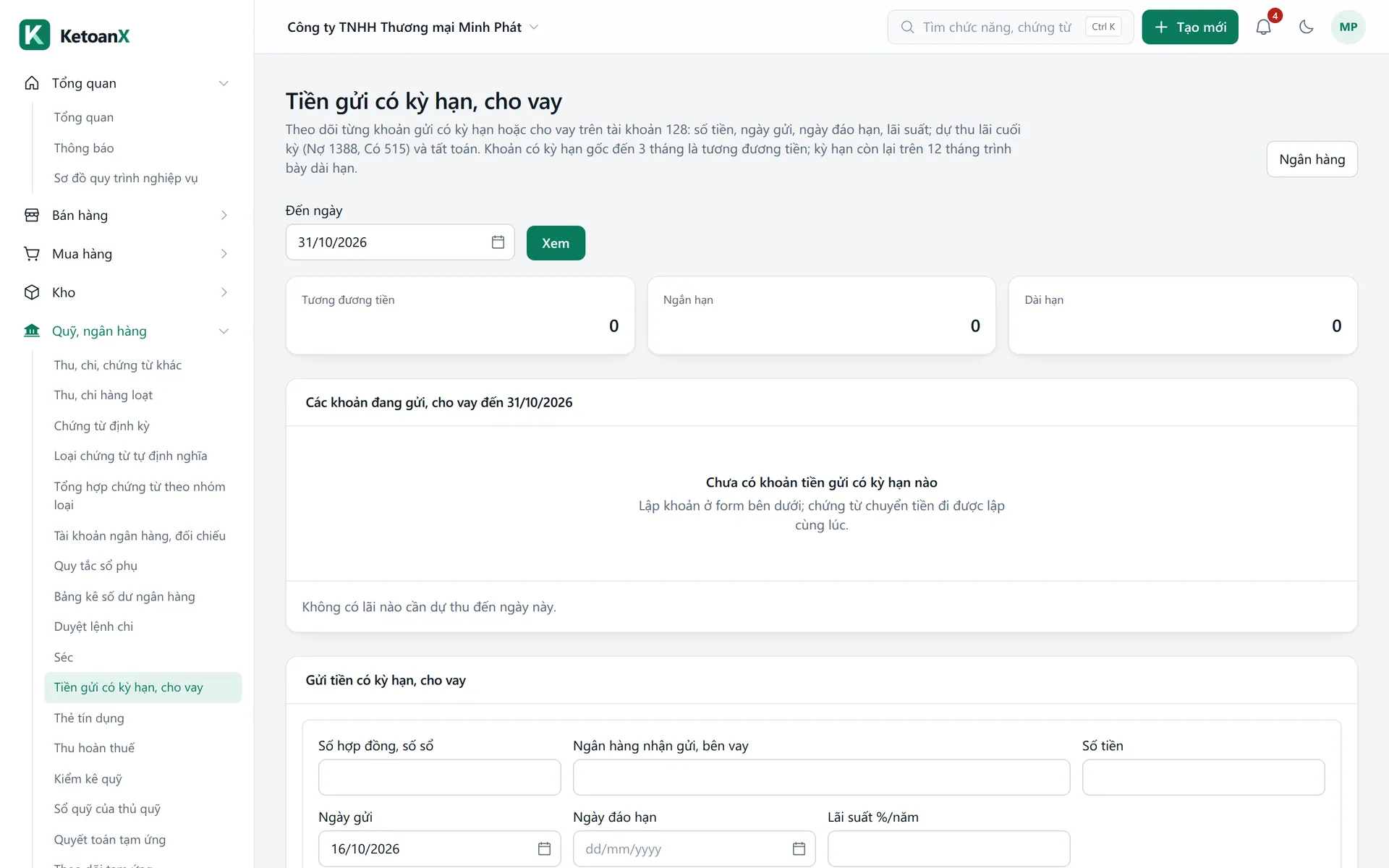
Task: Click the KetoanX logo icon
Action: (35, 35)
